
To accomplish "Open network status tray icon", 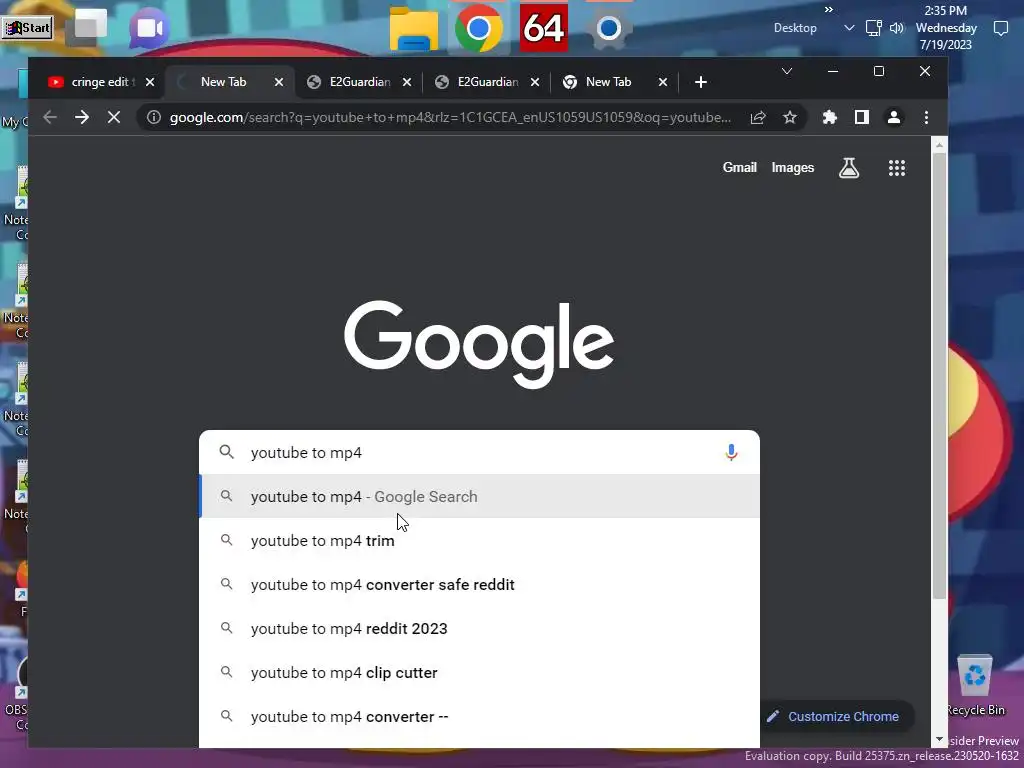I will click(x=873, y=28).
